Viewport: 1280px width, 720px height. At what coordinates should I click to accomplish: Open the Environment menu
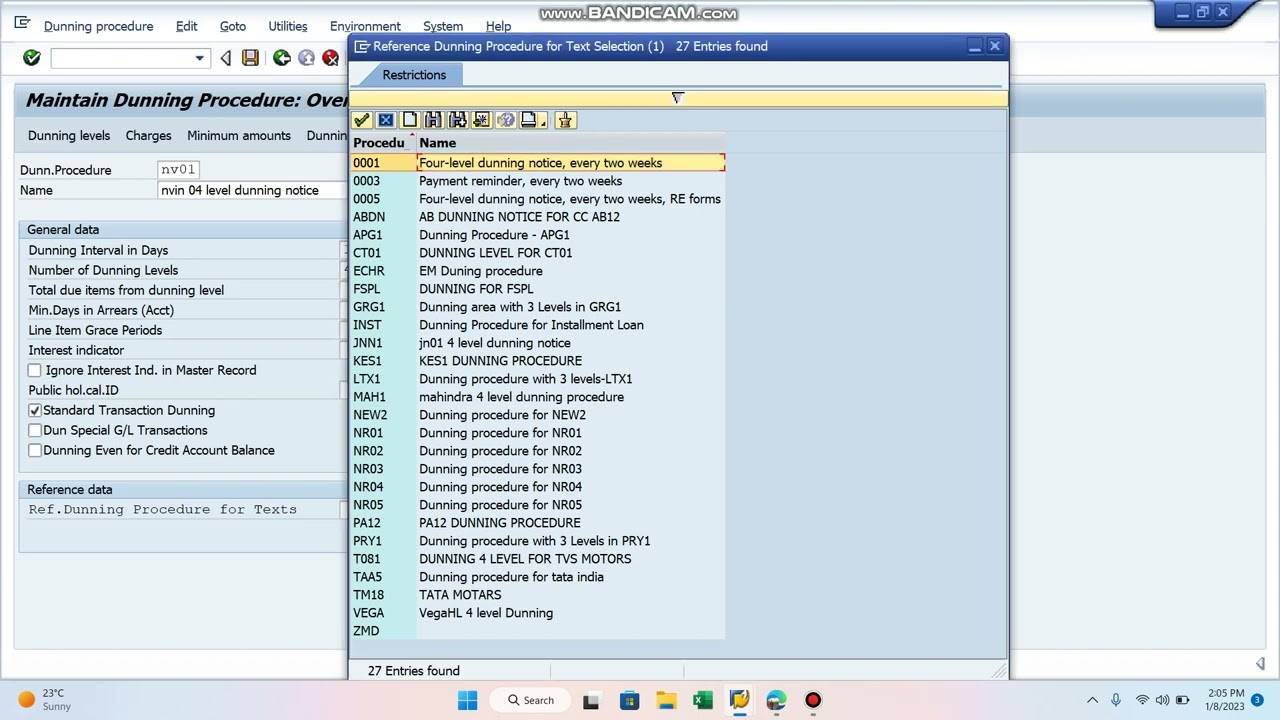click(x=365, y=26)
